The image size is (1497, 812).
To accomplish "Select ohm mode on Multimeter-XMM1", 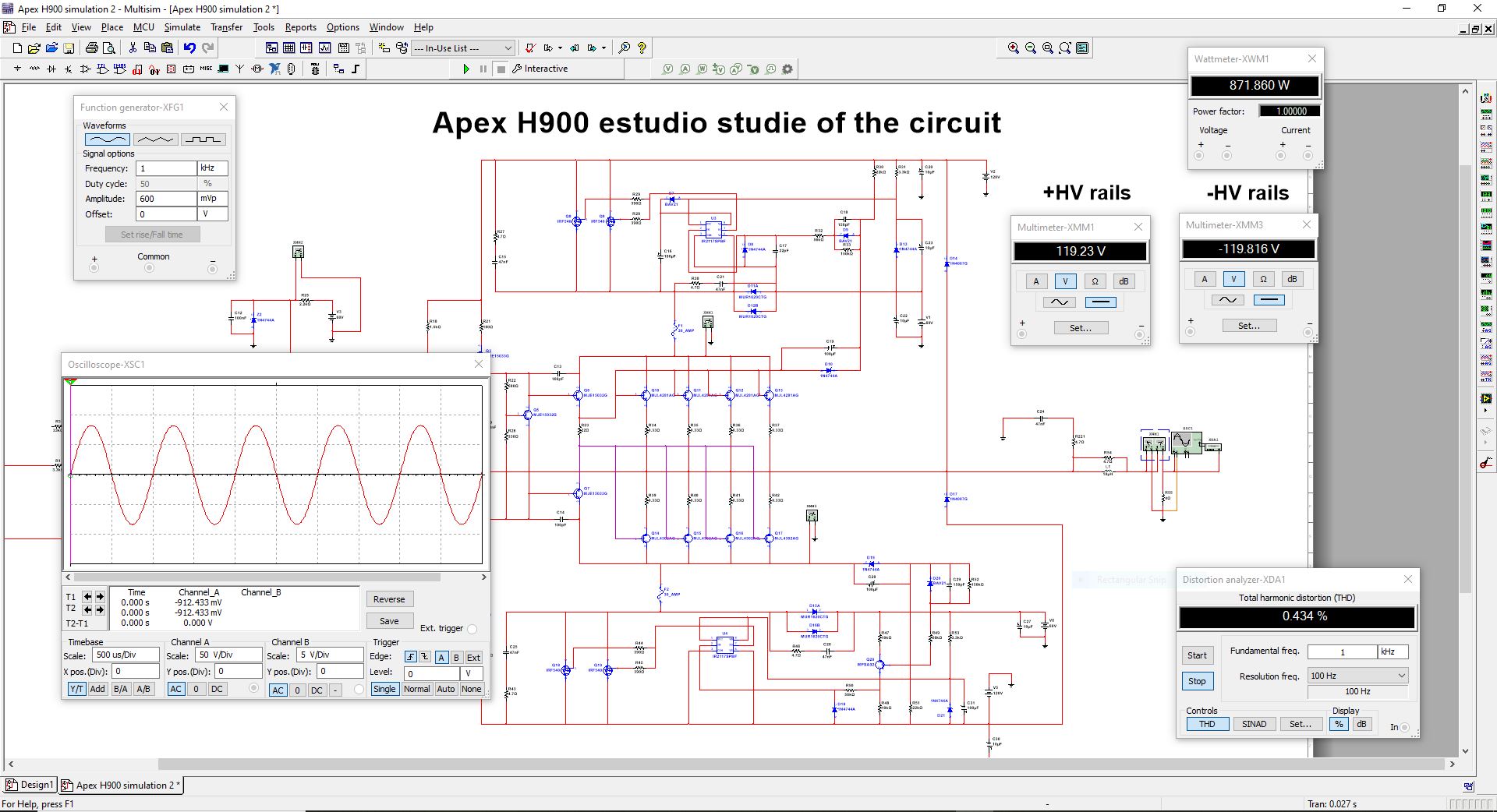I will pyautogui.click(x=1095, y=281).
